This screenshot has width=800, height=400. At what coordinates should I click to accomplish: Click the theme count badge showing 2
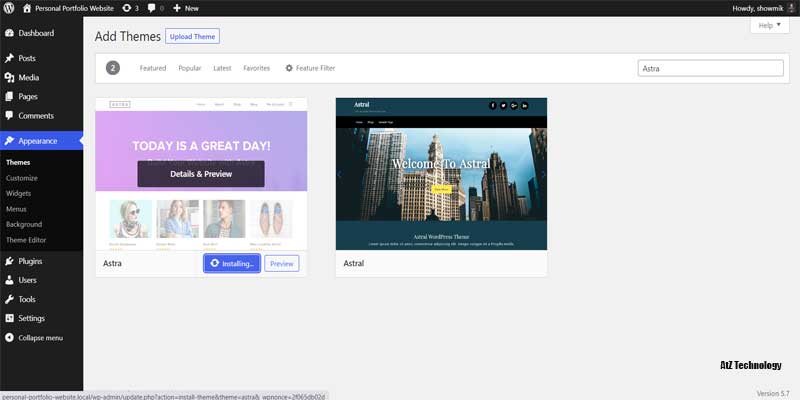113,68
